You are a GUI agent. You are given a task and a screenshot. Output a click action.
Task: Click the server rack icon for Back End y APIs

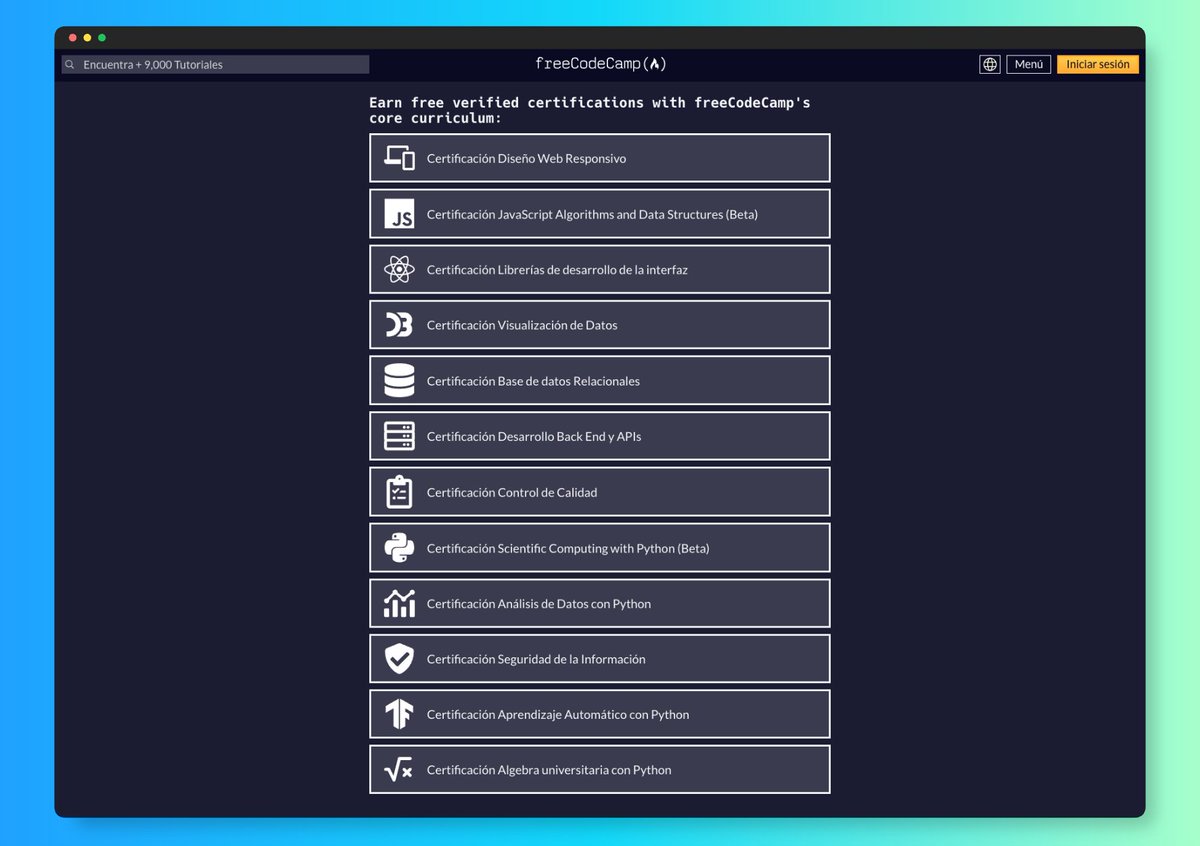pyautogui.click(x=399, y=436)
